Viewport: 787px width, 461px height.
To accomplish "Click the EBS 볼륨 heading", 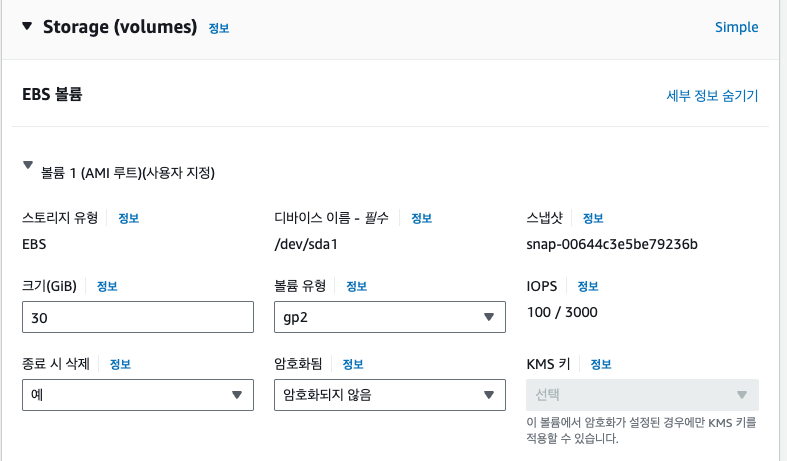I will (52, 95).
